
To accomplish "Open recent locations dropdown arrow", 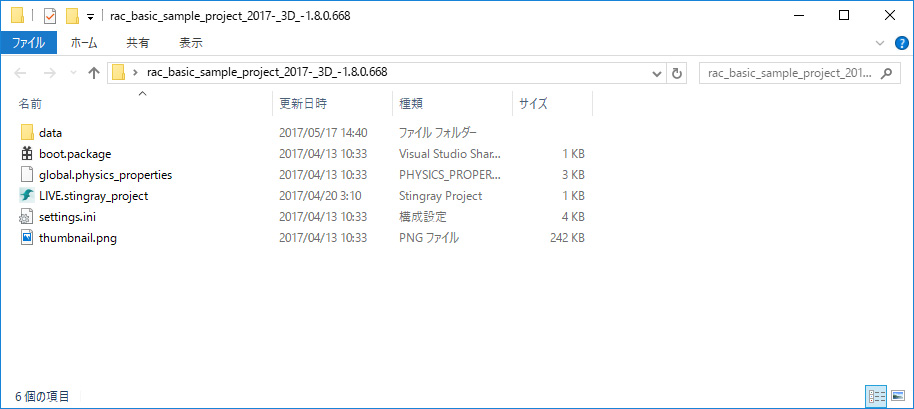I will [x=73, y=73].
